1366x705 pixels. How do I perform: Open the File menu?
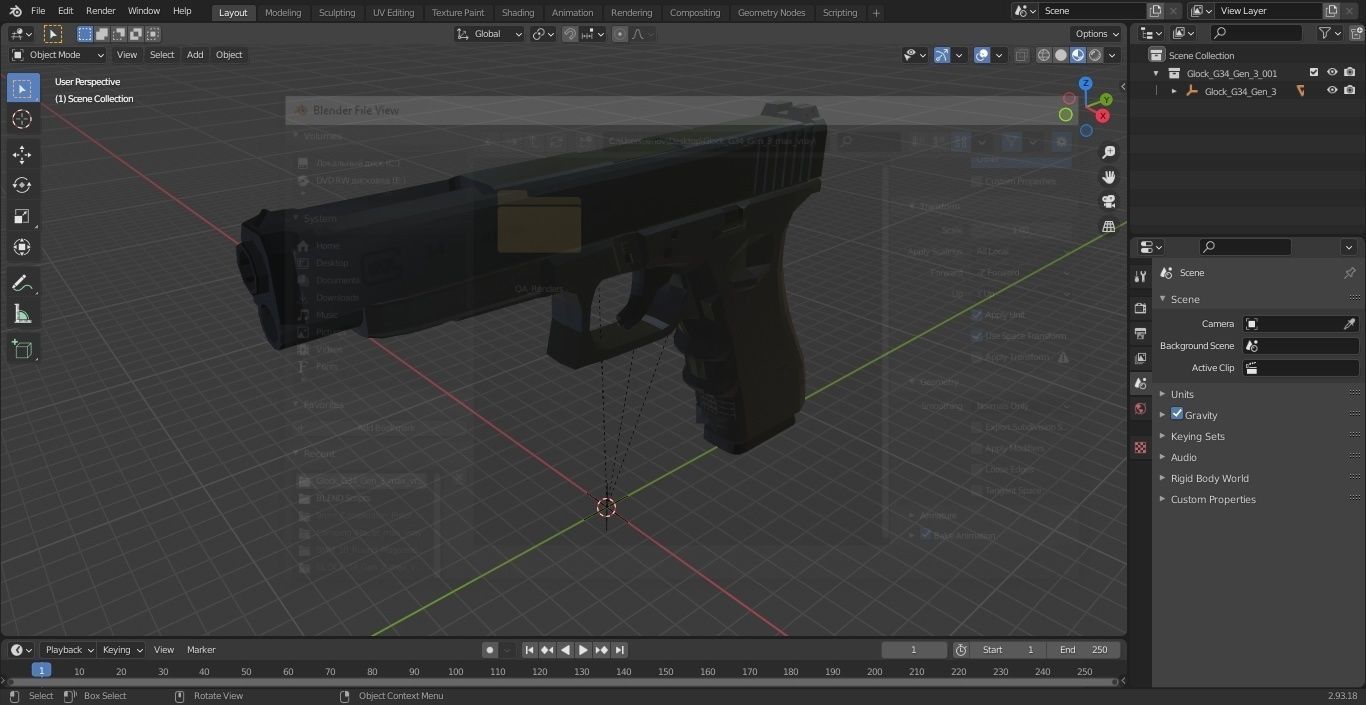point(38,11)
